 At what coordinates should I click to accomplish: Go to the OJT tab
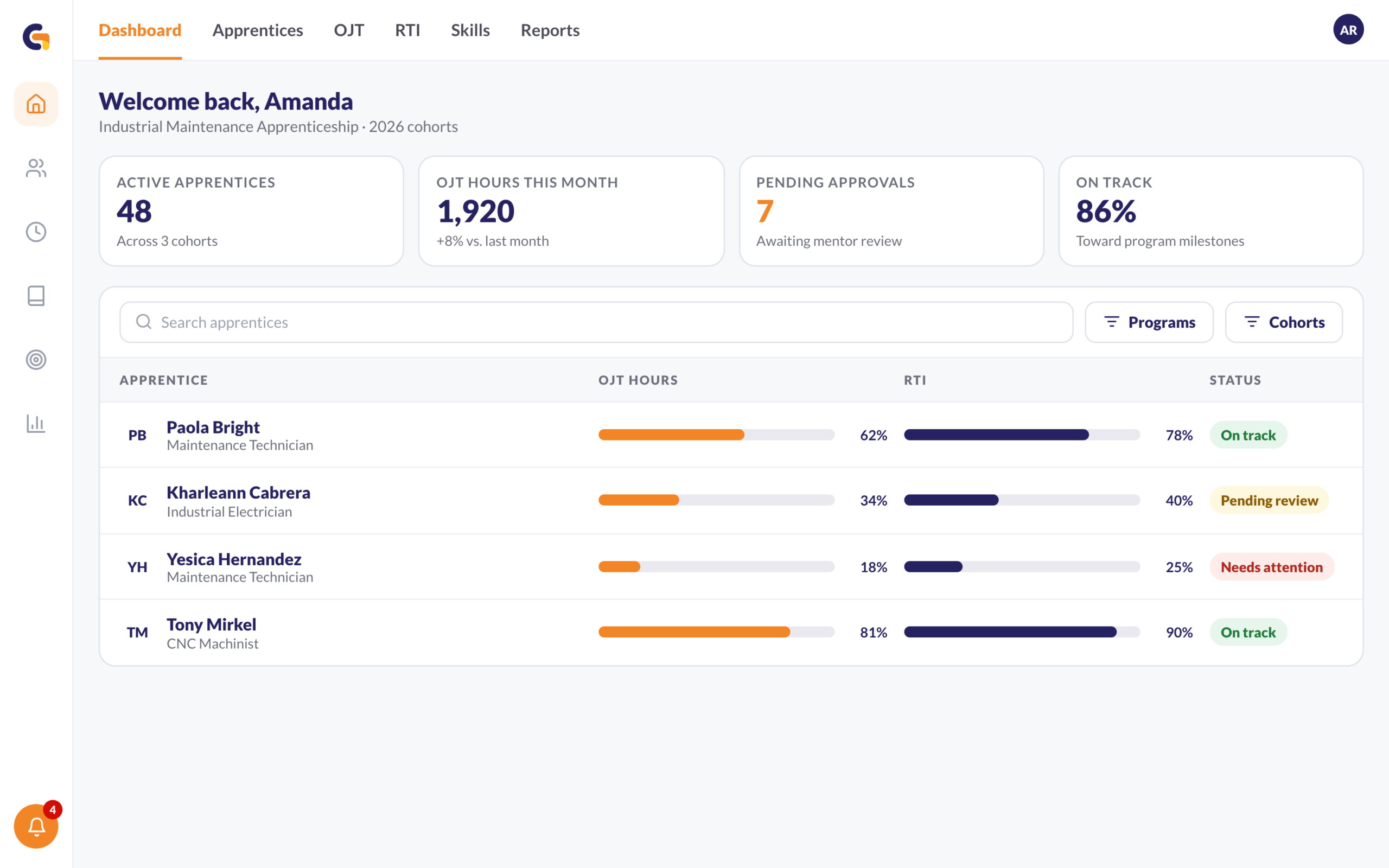pos(349,30)
